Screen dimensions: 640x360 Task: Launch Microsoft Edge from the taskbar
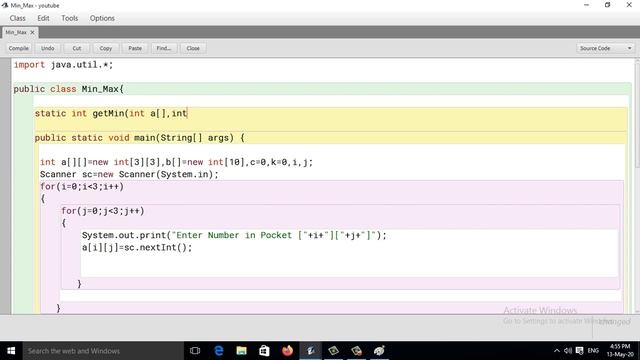tap(219, 351)
